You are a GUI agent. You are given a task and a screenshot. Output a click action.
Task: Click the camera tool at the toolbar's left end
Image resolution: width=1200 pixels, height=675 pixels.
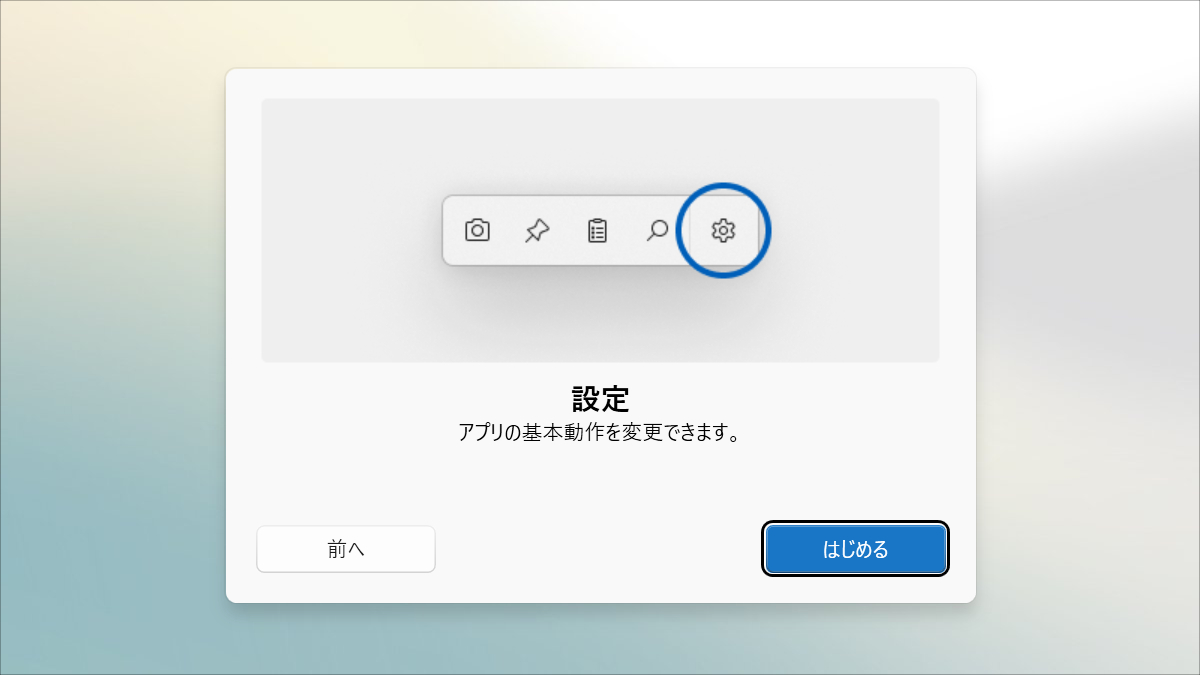tap(477, 230)
